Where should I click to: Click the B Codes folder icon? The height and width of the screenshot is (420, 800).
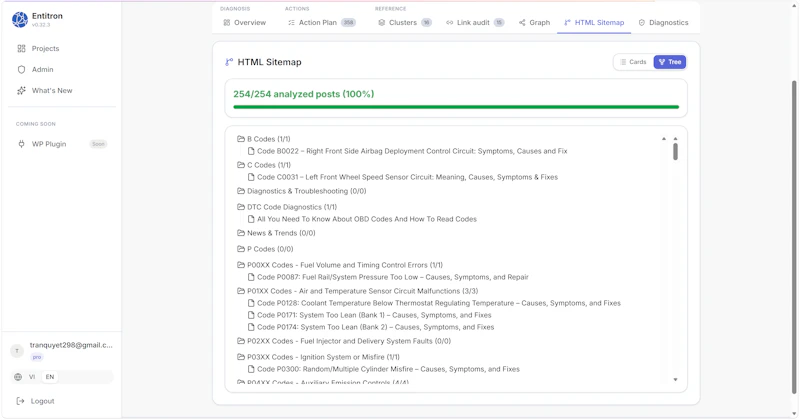click(241, 139)
